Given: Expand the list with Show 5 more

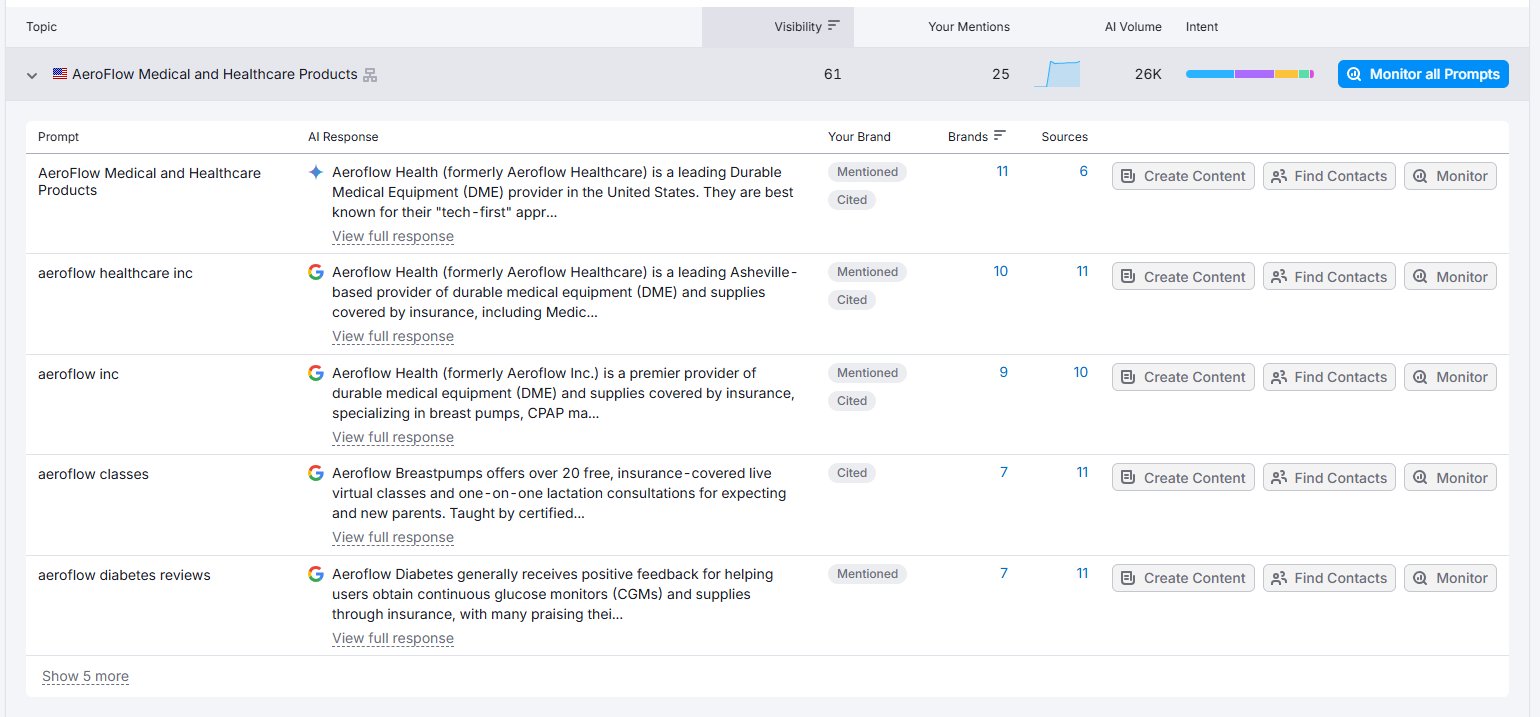Looking at the screenshot, I should tap(85, 677).
